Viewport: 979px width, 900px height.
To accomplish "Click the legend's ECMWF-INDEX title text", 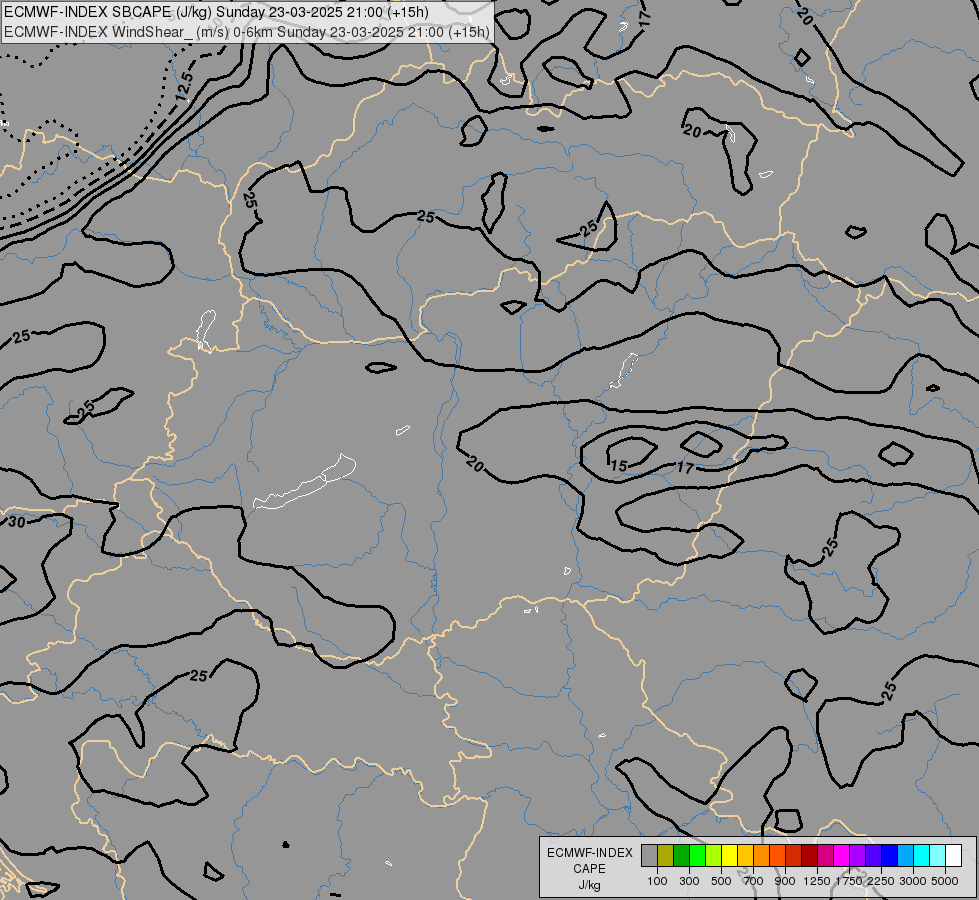I will (x=589, y=853).
